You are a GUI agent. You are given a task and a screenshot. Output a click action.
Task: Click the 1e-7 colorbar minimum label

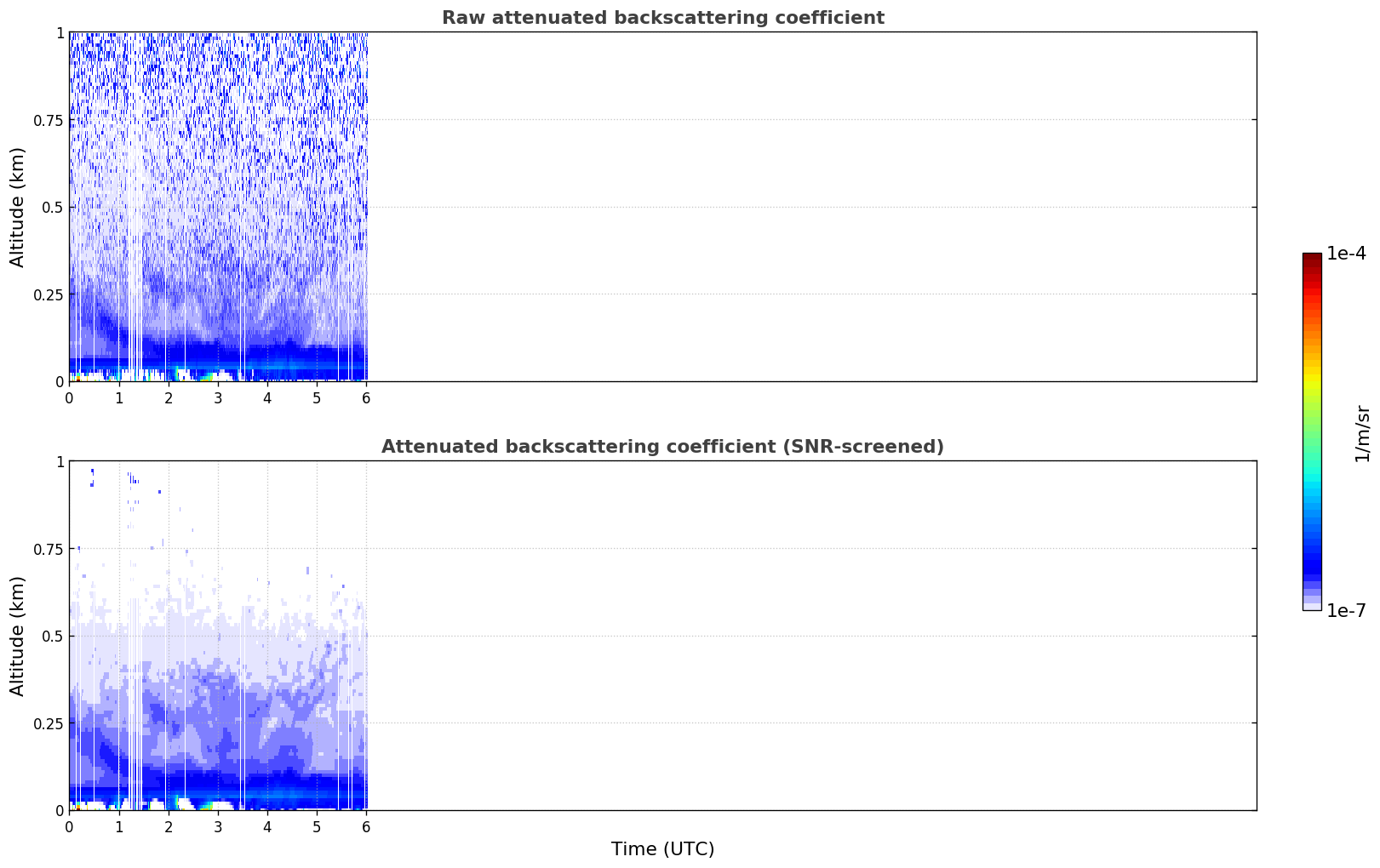[x=1346, y=610]
